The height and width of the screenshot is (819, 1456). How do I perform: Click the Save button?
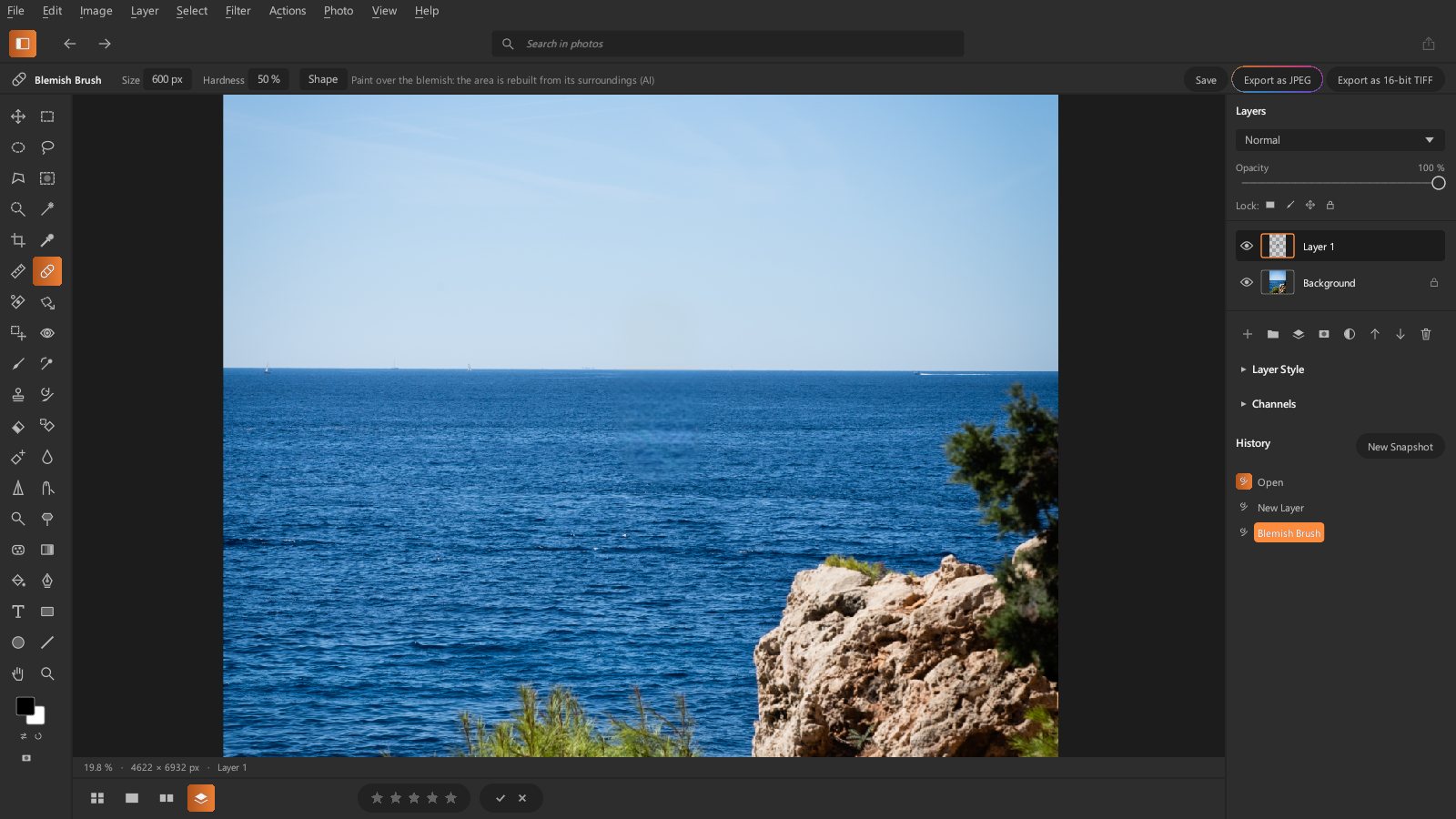click(x=1206, y=80)
